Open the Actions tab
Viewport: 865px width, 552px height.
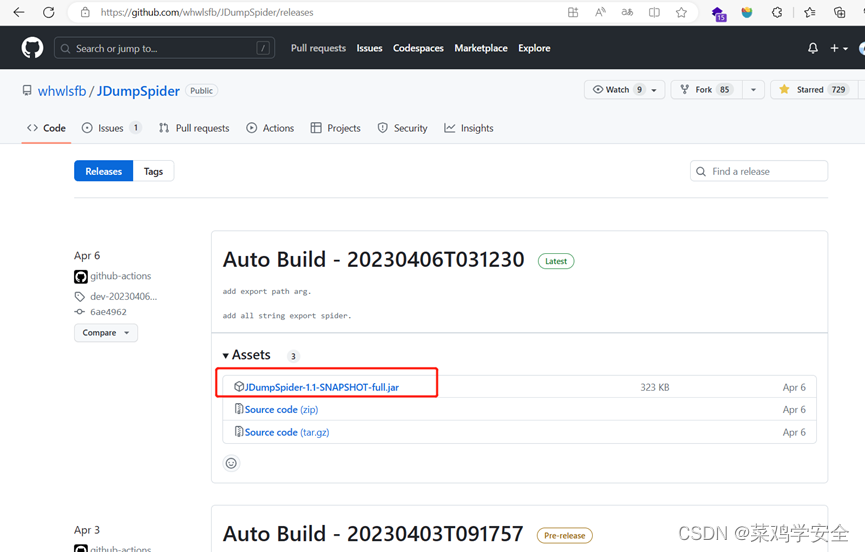click(x=270, y=128)
